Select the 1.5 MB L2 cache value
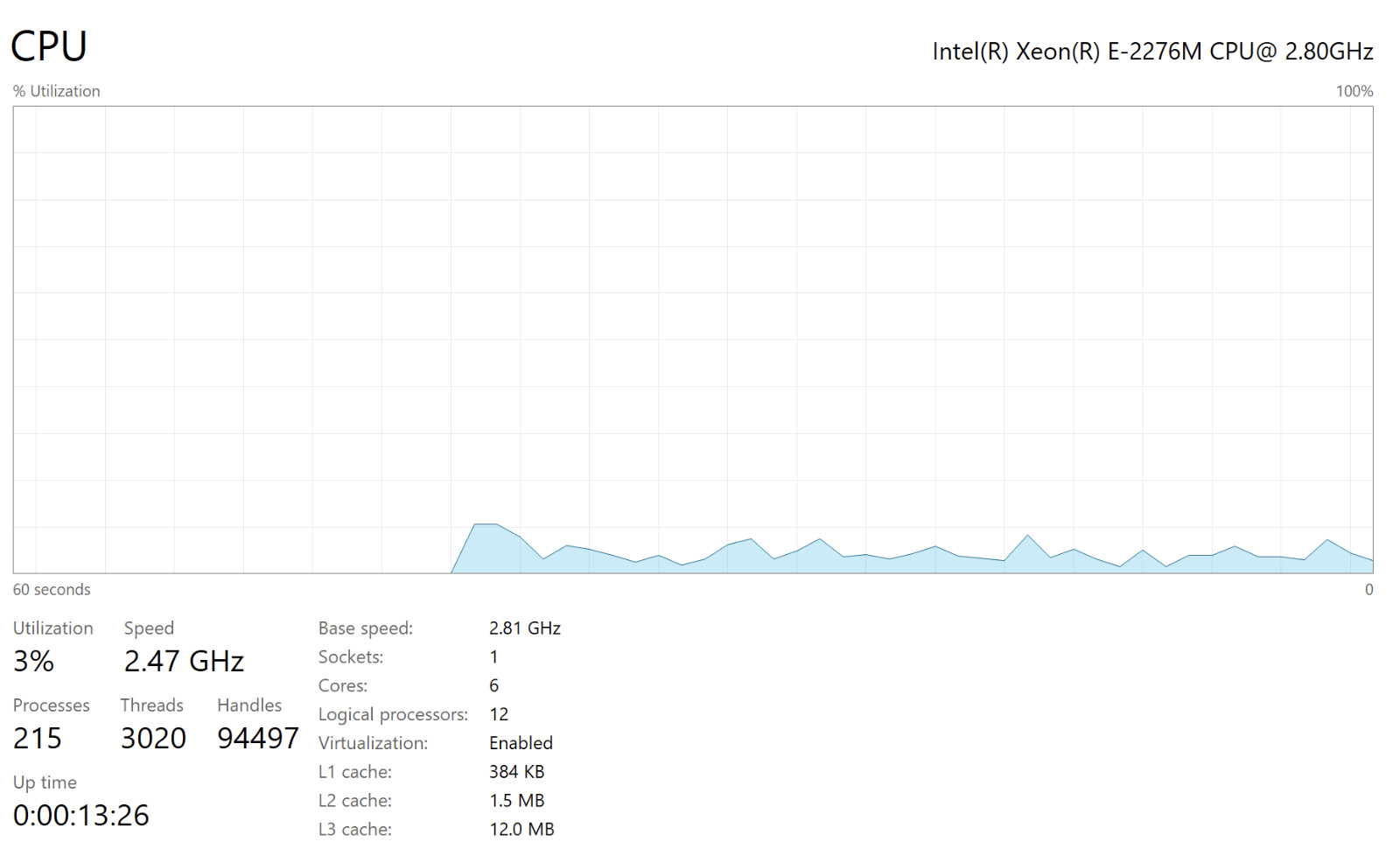The width and height of the screenshot is (1400, 842). (517, 801)
